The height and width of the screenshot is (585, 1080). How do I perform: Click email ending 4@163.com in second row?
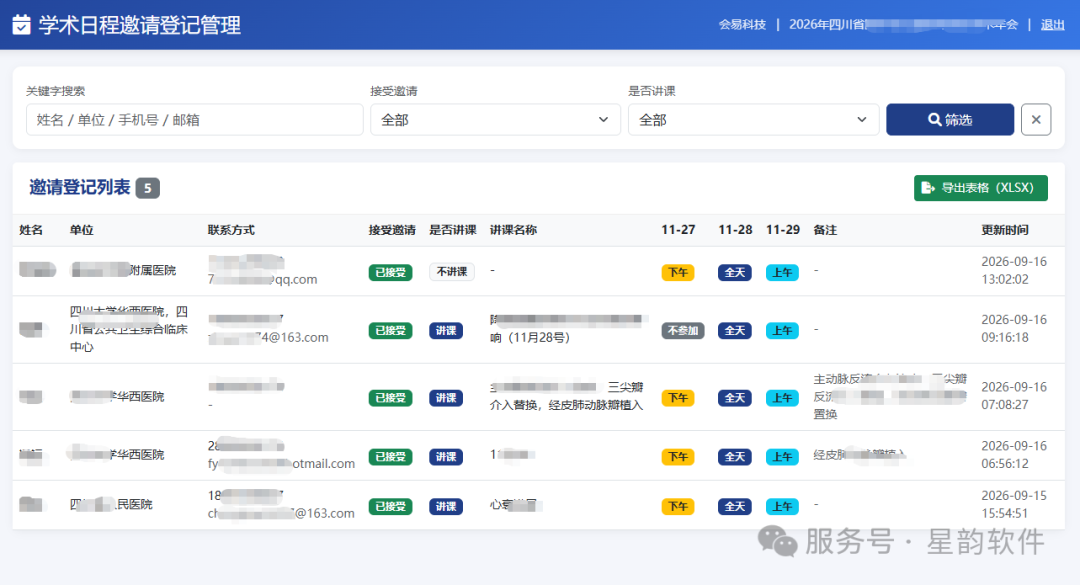click(x=269, y=338)
